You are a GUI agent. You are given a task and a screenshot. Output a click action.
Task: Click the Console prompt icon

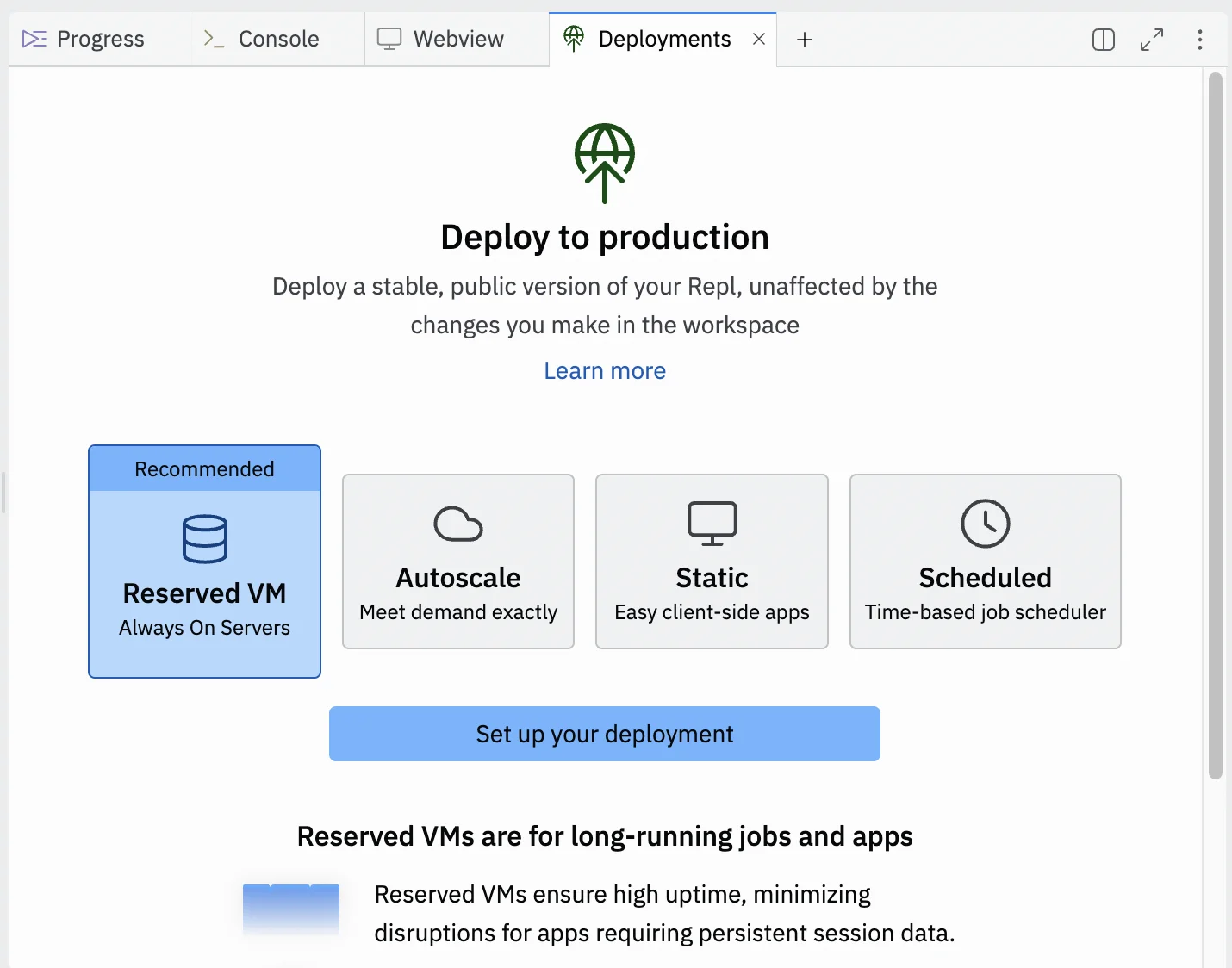click(x=214, y=39)
